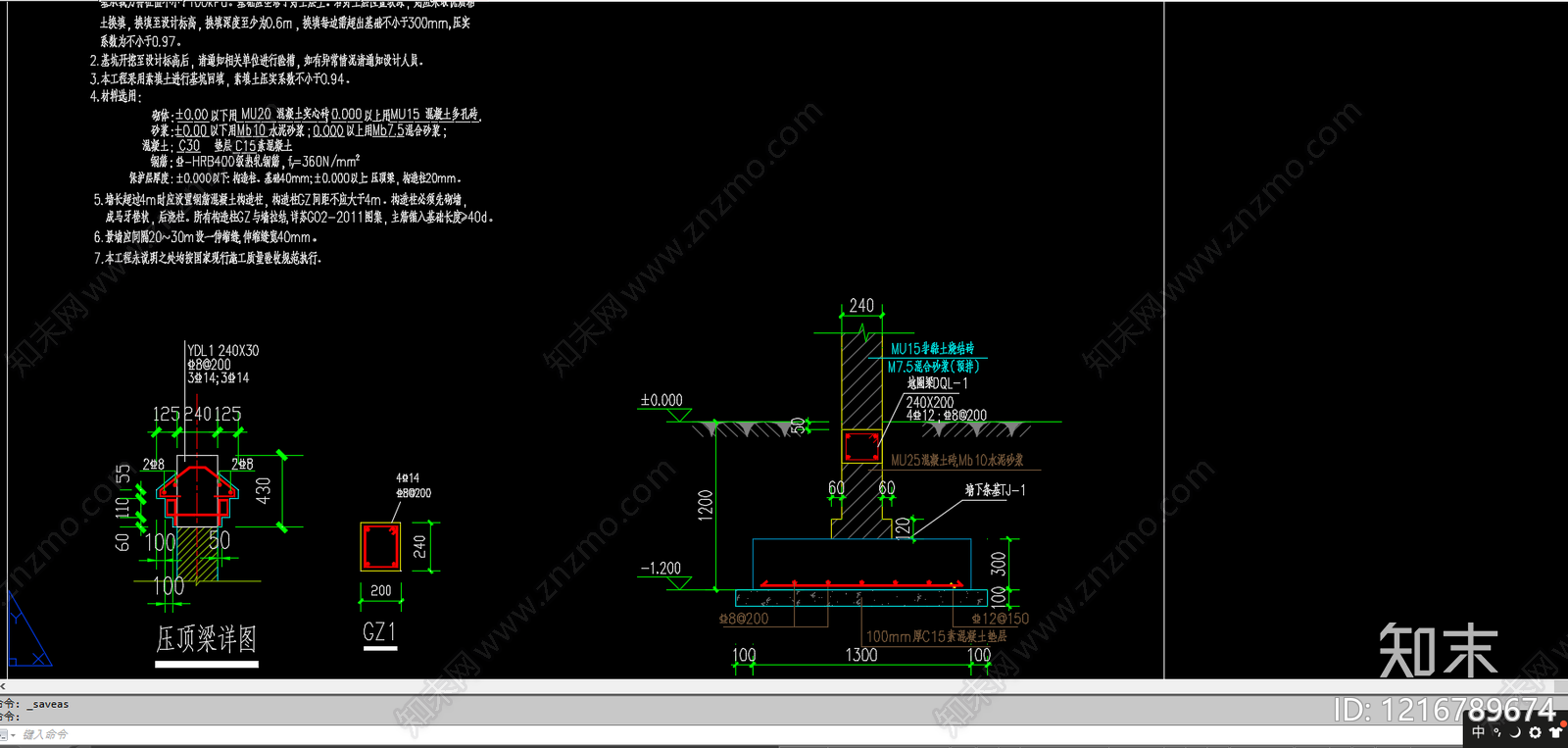Select the '墙下条基TJ-1' label
The image size is (1568, 748).
(x=996, y=490)
